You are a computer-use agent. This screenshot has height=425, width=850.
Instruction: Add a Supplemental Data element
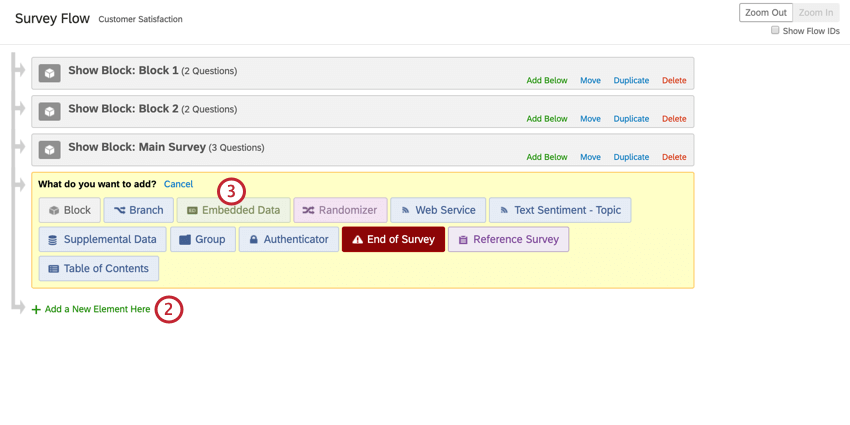103,239
